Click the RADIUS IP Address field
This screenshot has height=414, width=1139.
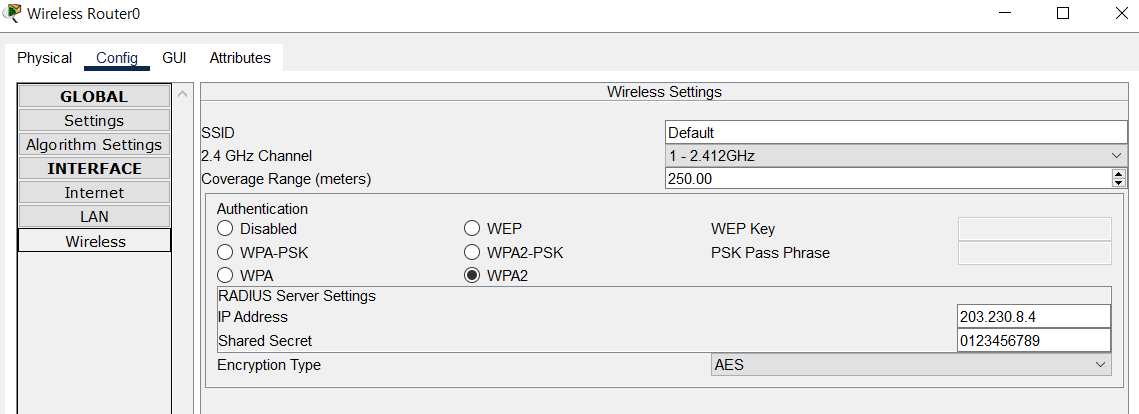[x=1033, y=317]
